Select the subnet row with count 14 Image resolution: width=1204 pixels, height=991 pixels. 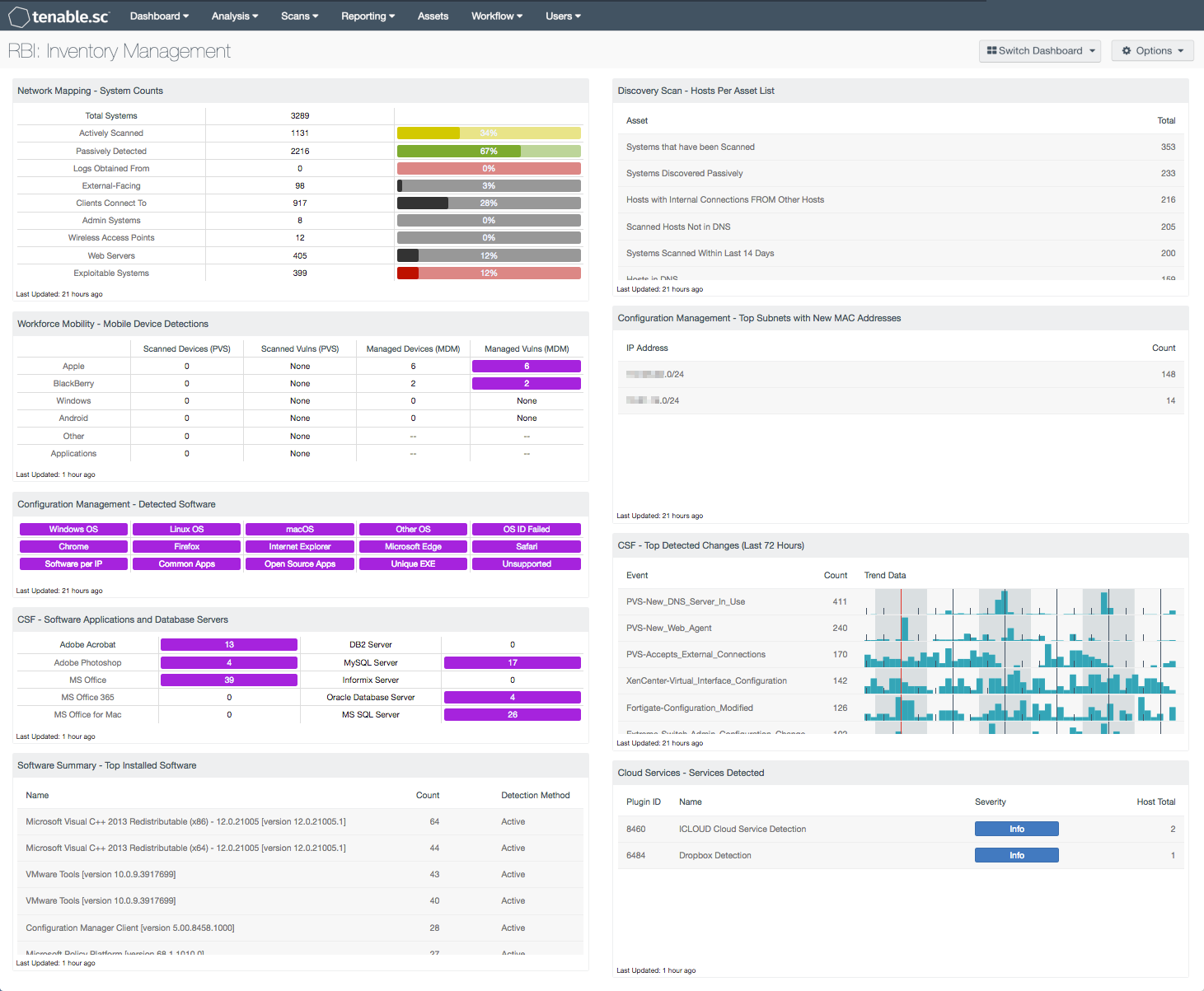(901, 400)
